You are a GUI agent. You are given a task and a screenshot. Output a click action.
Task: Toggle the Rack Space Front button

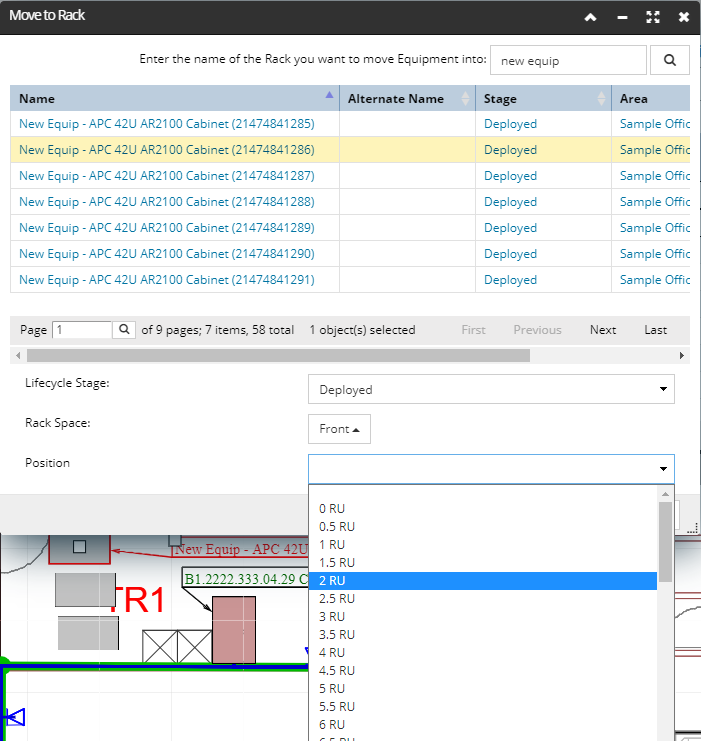[339, 429]
